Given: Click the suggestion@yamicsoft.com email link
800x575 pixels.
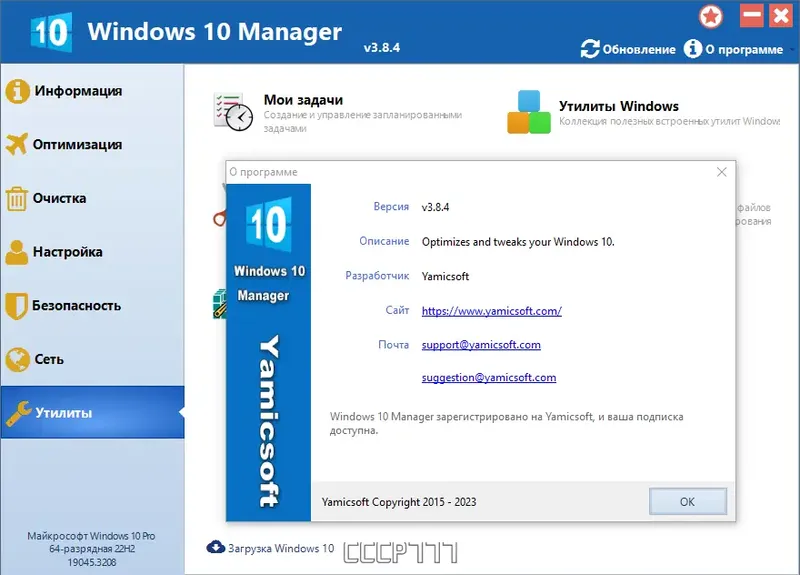Looking at the screenshot, I should (x=489, y=378).
